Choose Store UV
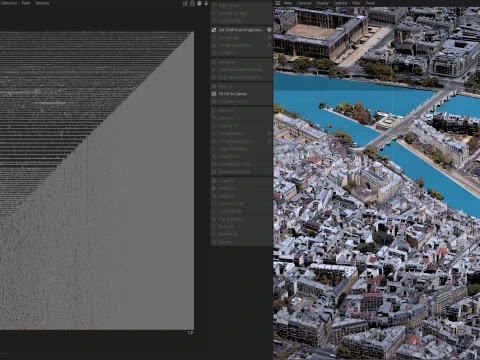The height and width of the screenshot is (360, 480). tap(241, 227)
